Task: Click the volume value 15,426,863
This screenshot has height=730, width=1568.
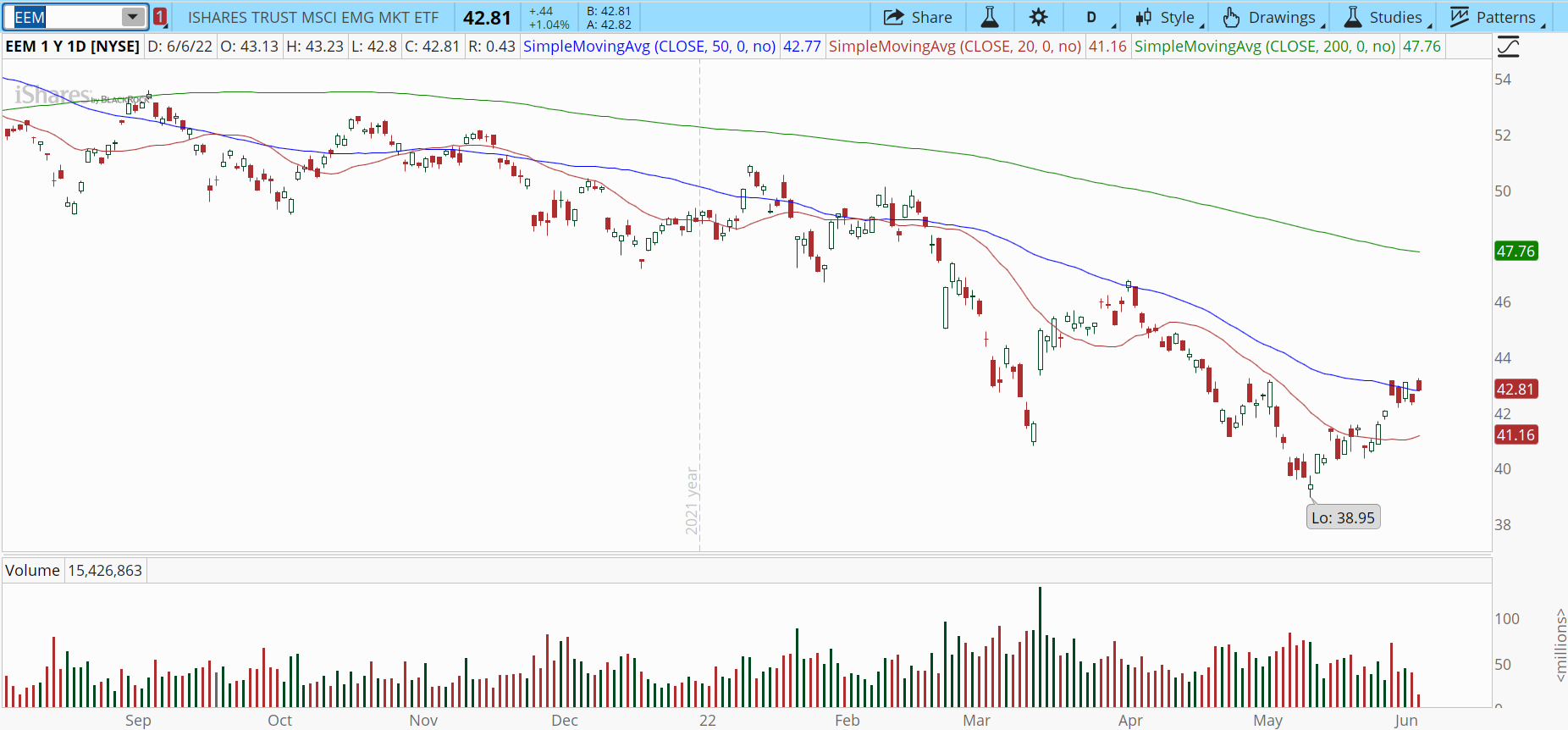Action: (x=105, y=571)
